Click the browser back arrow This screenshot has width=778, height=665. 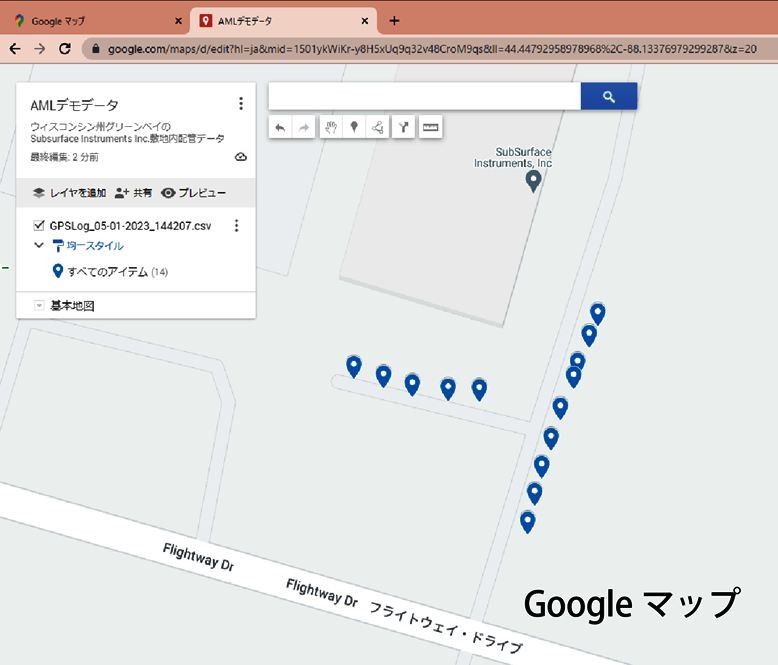(x=15, y=49)
